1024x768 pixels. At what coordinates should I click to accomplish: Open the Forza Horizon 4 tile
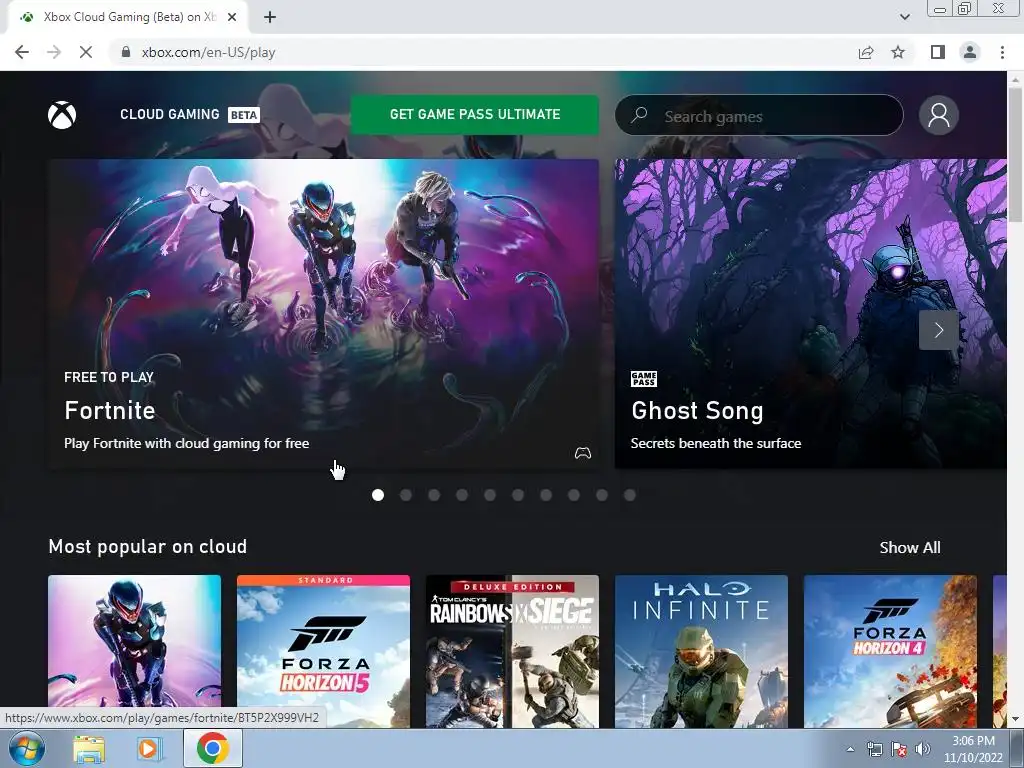coord(890,651)
